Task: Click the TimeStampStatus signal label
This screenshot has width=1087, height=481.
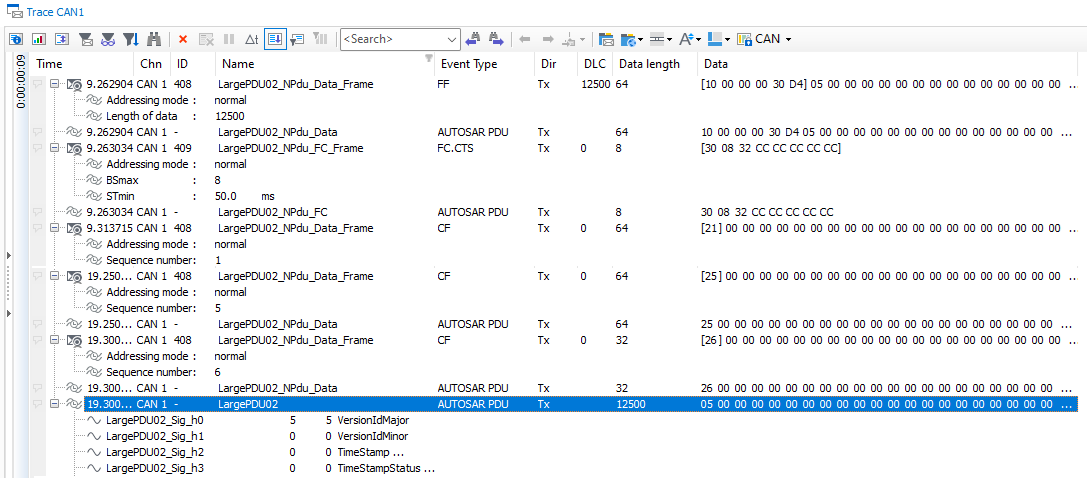Action: click(x=386, y=469)
